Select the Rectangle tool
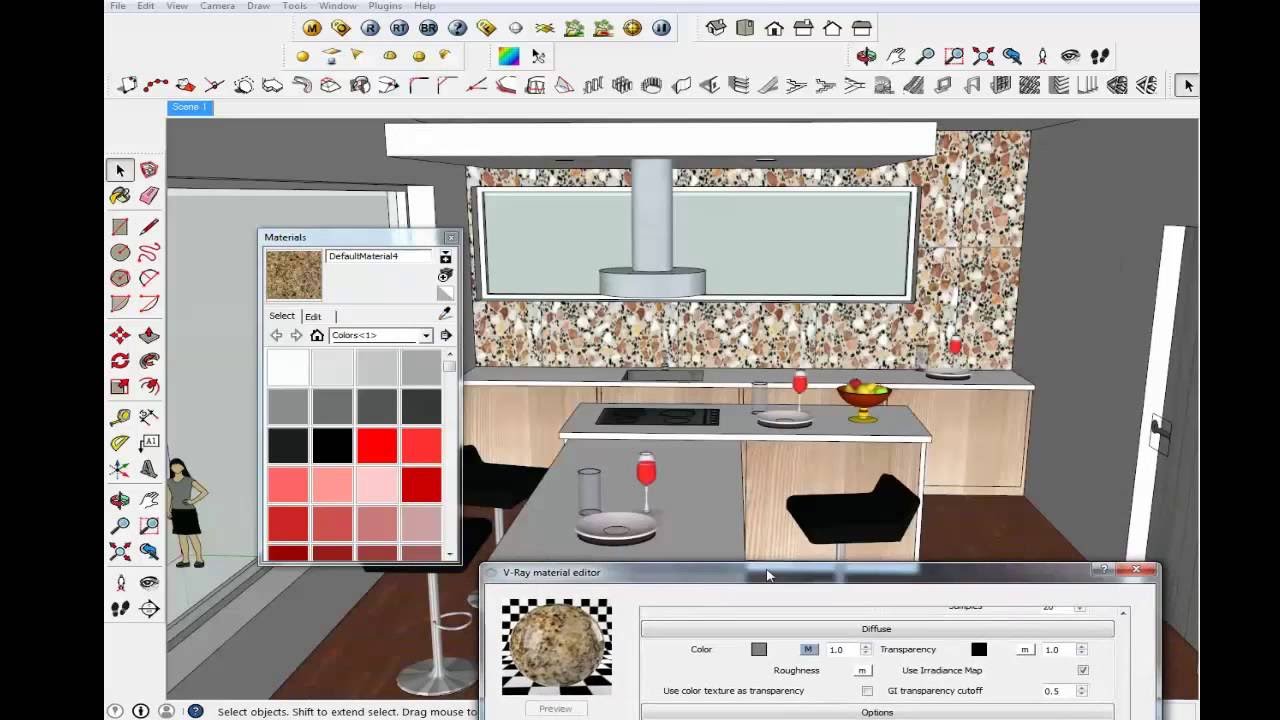This screenshot has height=720, width=1280. (x=120, y=227)
